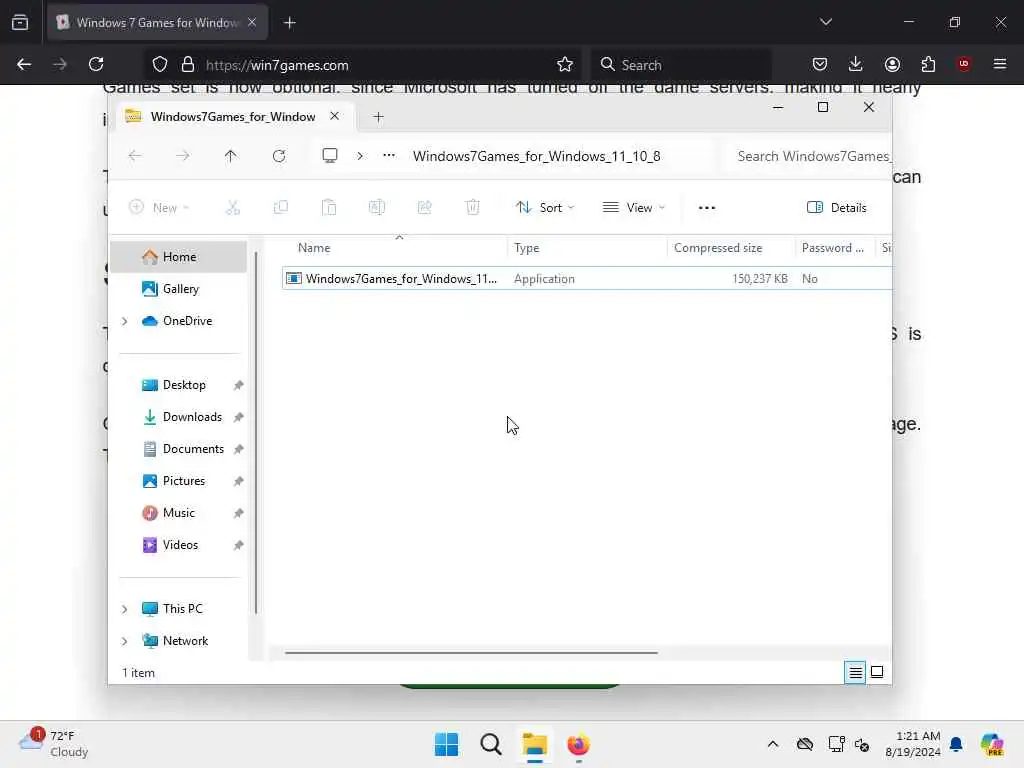Open Firefox Downloads panel
Viewport: 1024px width, 768px height.
pos(856,64)
